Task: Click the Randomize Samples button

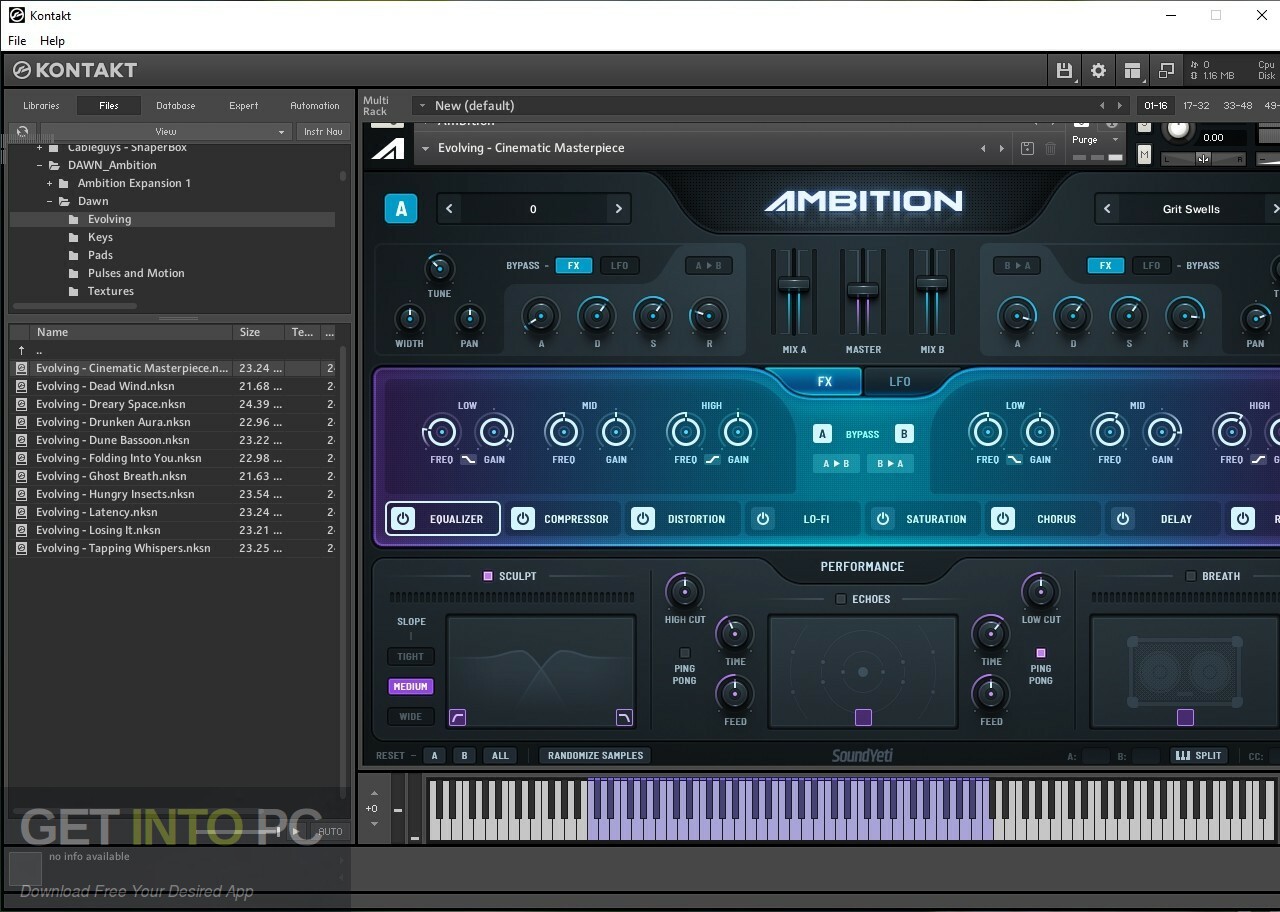Action: point(595,755)
